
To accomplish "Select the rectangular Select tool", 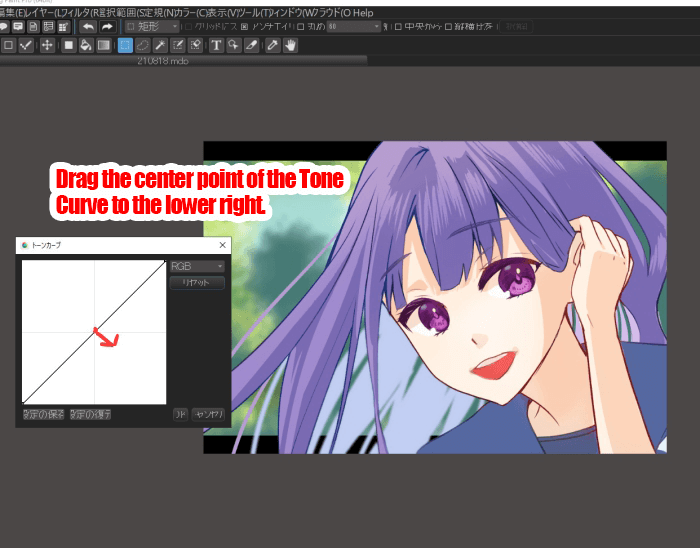I will [125, 45].
